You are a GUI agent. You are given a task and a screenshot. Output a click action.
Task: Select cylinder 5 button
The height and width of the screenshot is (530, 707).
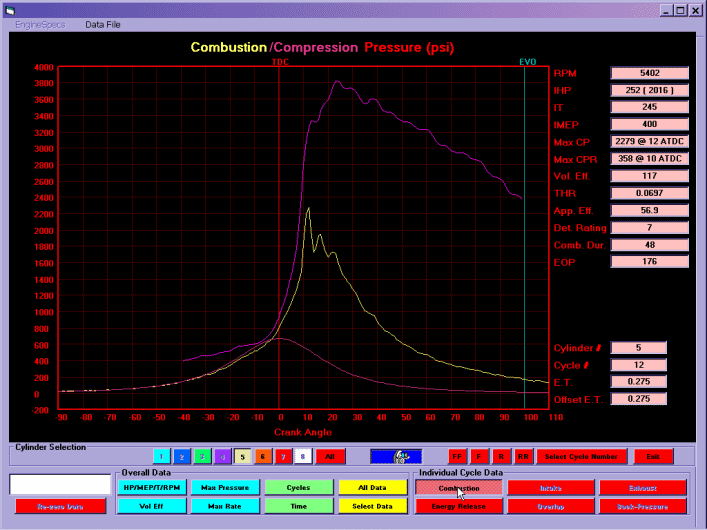tap(243, 456)
